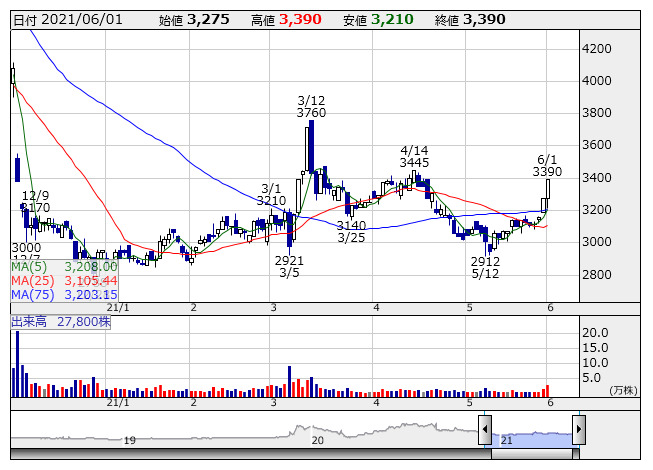This screenshot has width=653, height=470.
Task: Click the tallest December volume bar
Action: pos(17,364)
